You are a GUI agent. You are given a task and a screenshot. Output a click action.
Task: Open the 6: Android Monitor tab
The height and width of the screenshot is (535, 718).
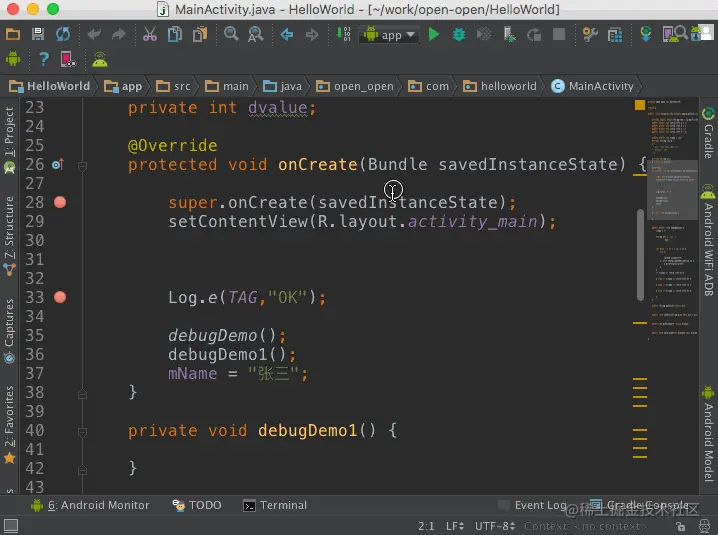90,505
